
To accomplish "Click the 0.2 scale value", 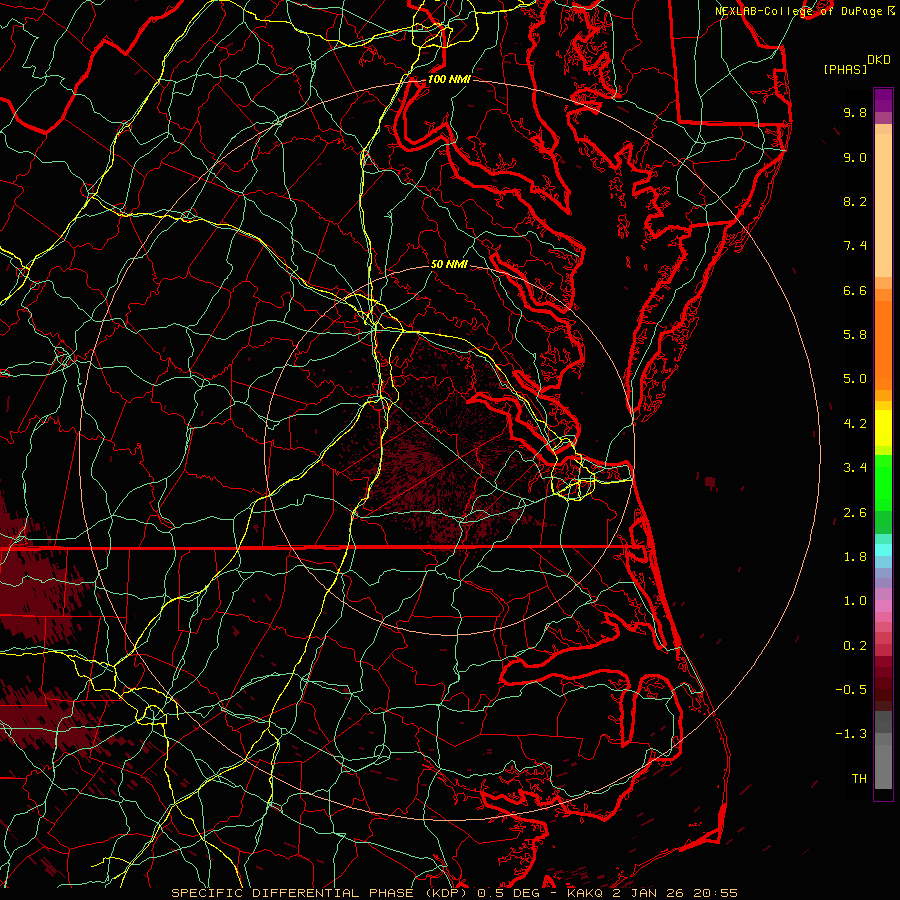I will (855, 646).
